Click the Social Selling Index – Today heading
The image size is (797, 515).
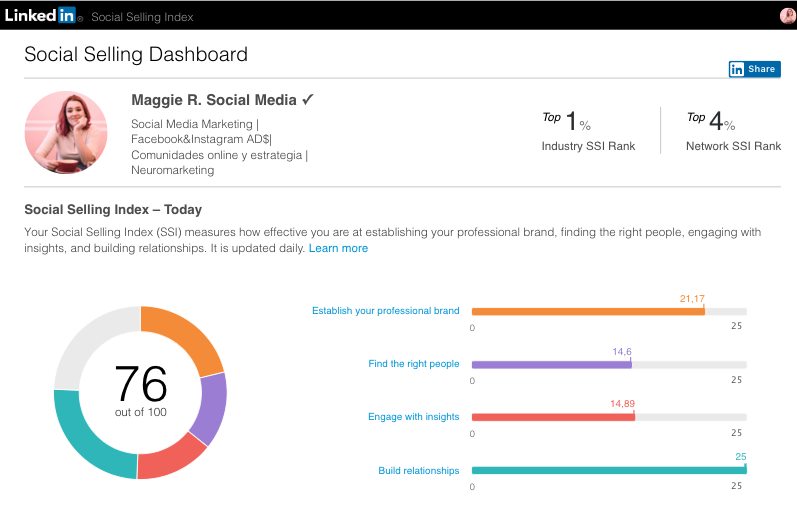(113, 209)
